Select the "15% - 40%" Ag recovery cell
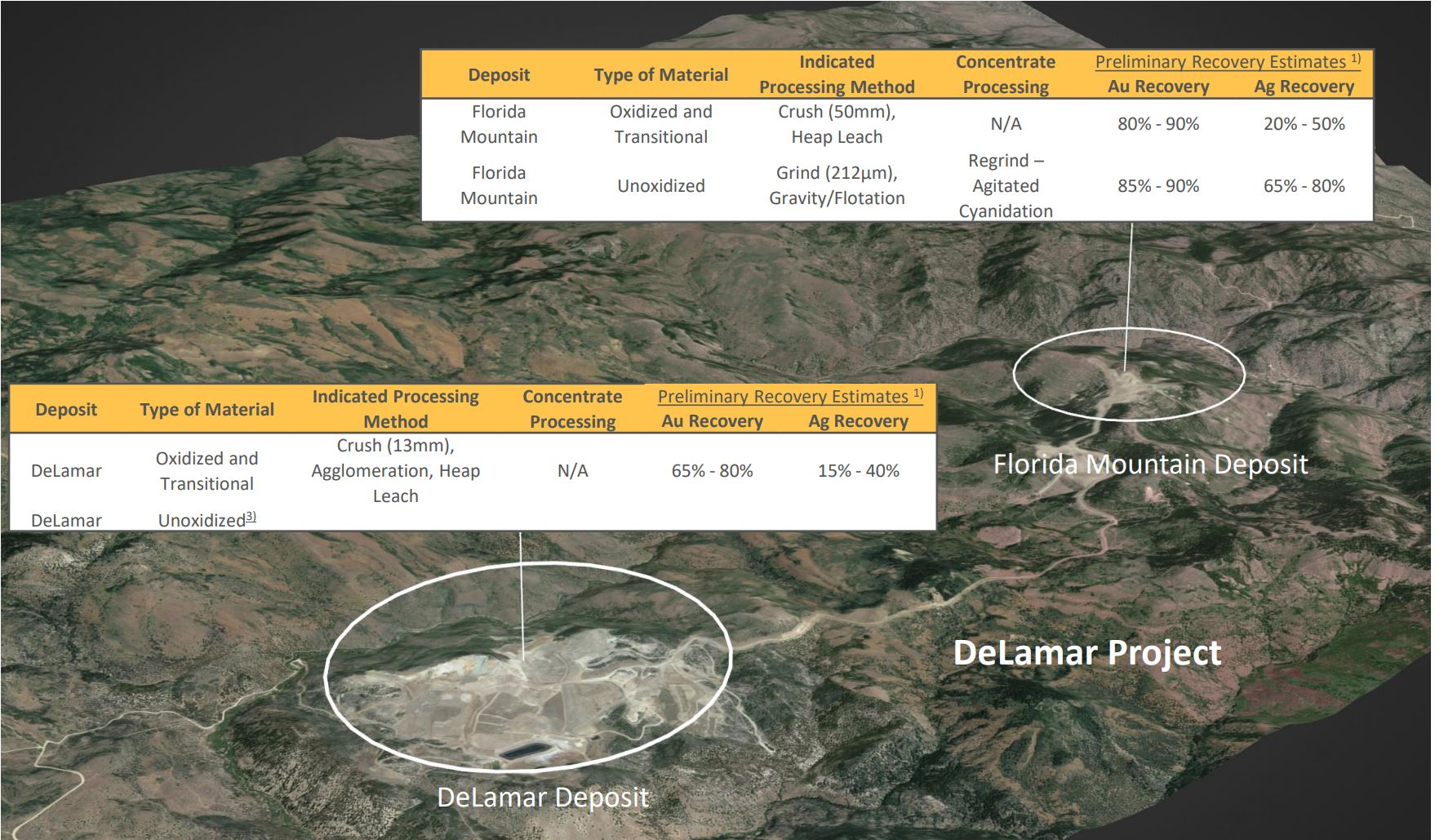Viewport: 1444px width, 840px height. click(x=858, y=471)
